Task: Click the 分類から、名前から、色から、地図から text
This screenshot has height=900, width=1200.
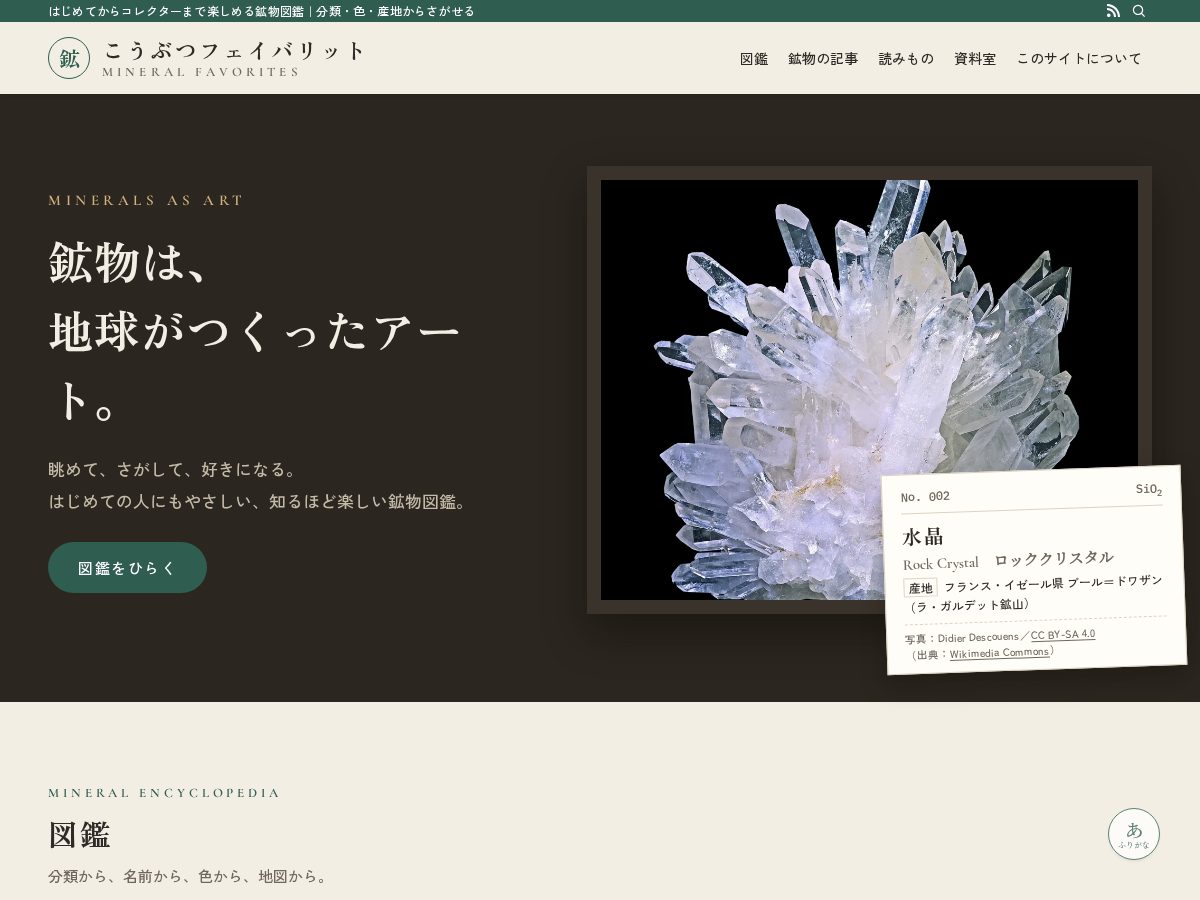Action: click(188, 877)
